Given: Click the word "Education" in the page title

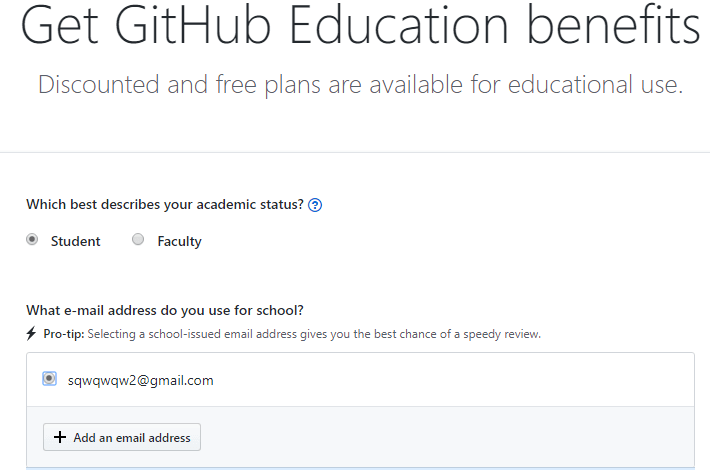Looking at the screenshot, I should tap(398, 25).
